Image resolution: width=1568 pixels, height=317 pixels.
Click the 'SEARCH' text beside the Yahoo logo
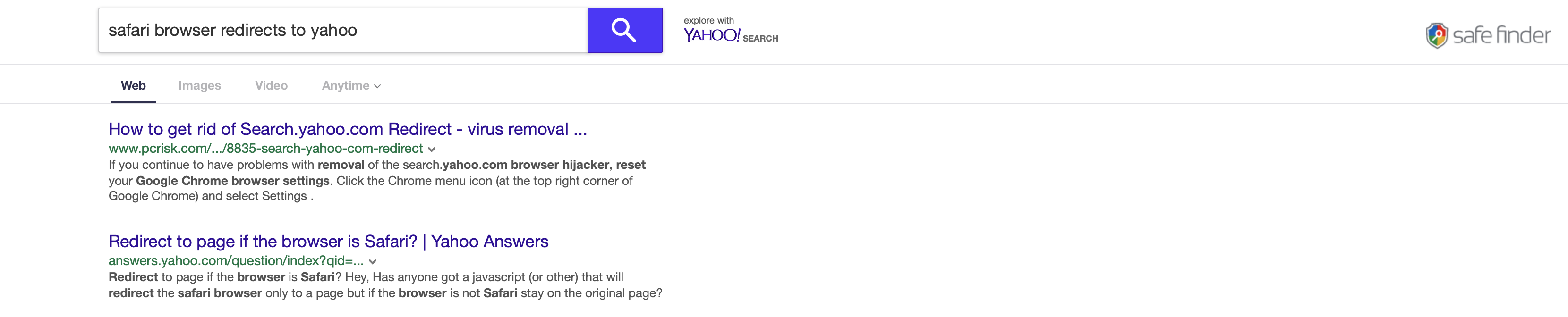(x=760, y=38)
